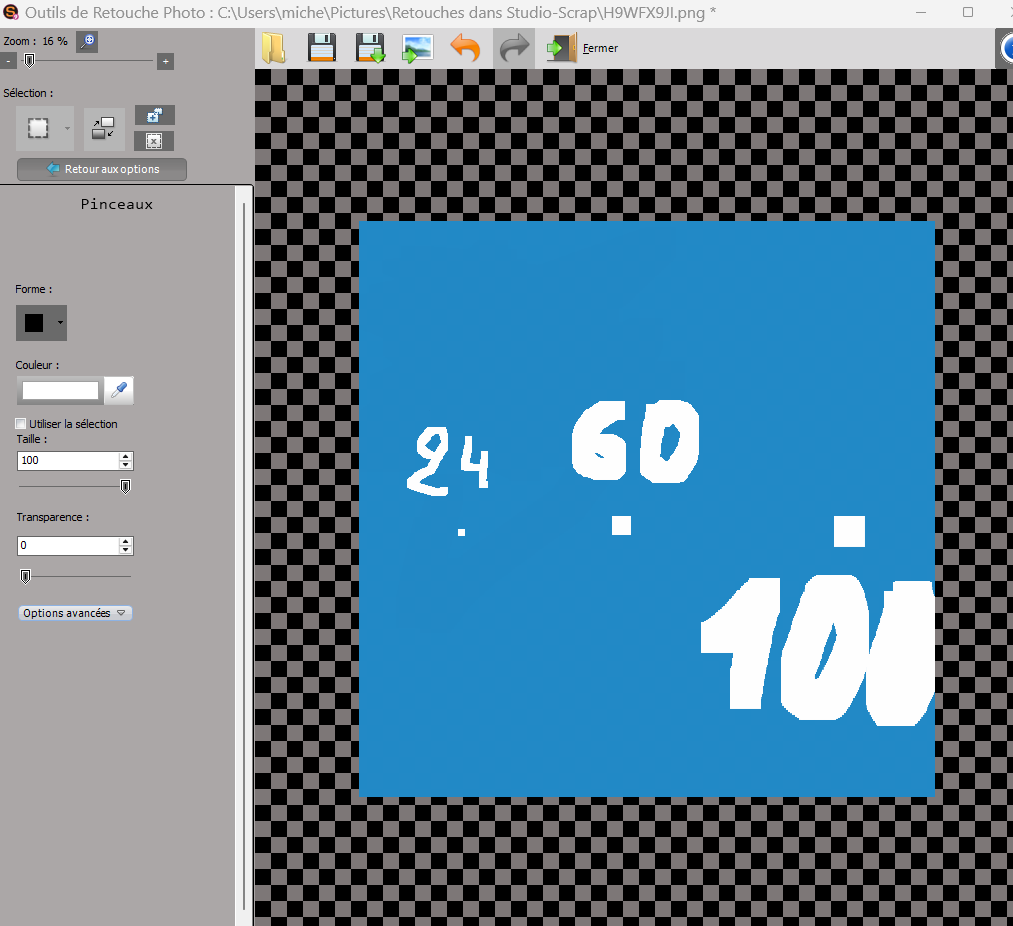Click Retour aux options button
This screenshot has height=926, width=1013.
(x=102, y=169)
